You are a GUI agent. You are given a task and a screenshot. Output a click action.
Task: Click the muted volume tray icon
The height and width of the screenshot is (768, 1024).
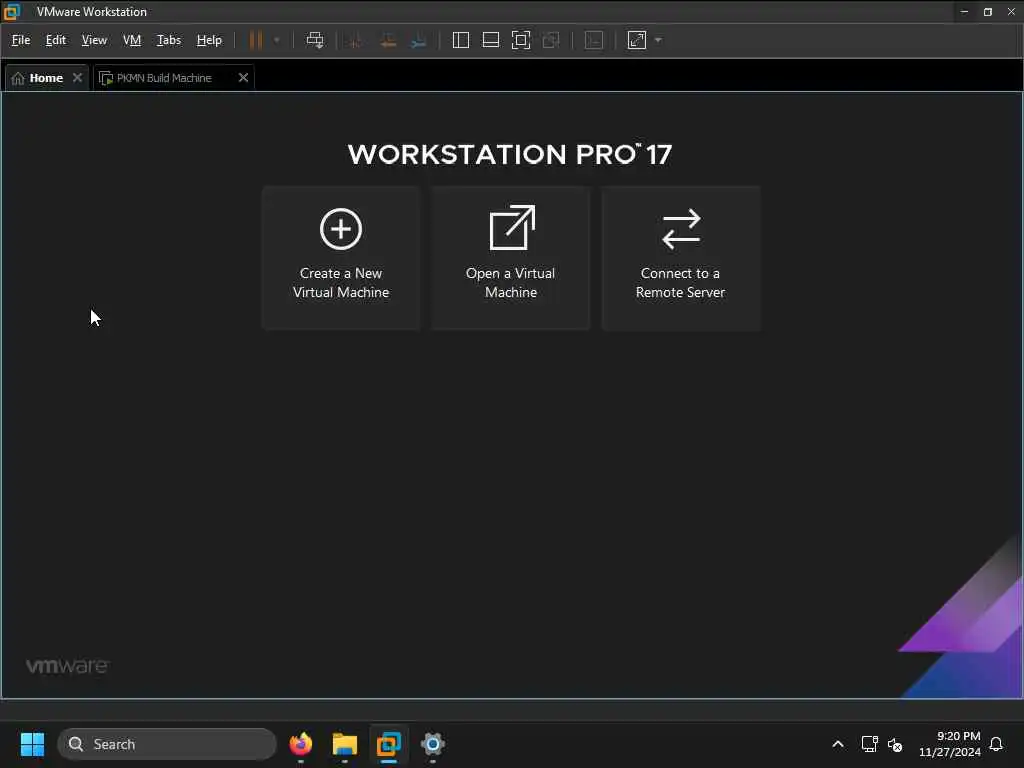tap(895, 744)
